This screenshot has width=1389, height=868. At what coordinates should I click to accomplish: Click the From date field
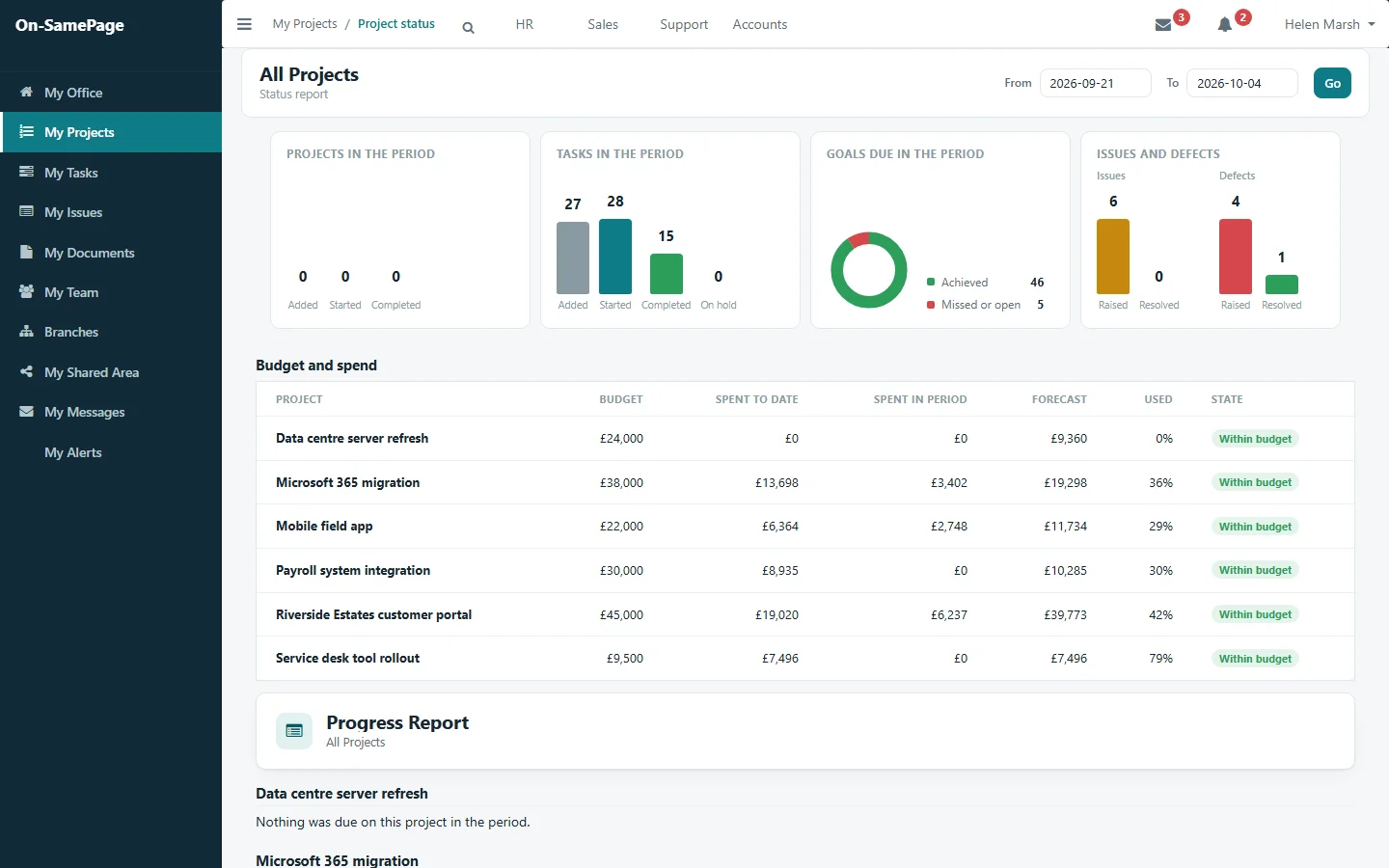click(1096, 83)
